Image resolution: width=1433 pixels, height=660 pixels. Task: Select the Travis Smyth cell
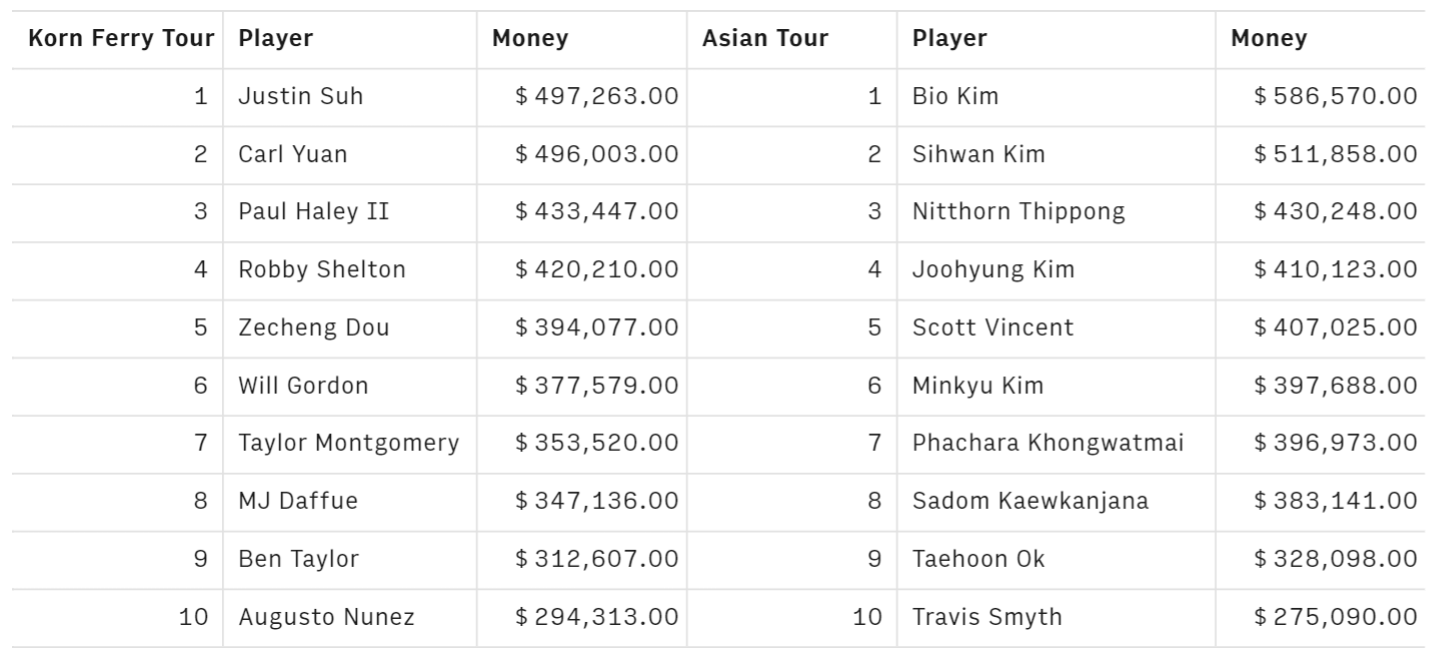pyautogui.click(x=986, y=617)
